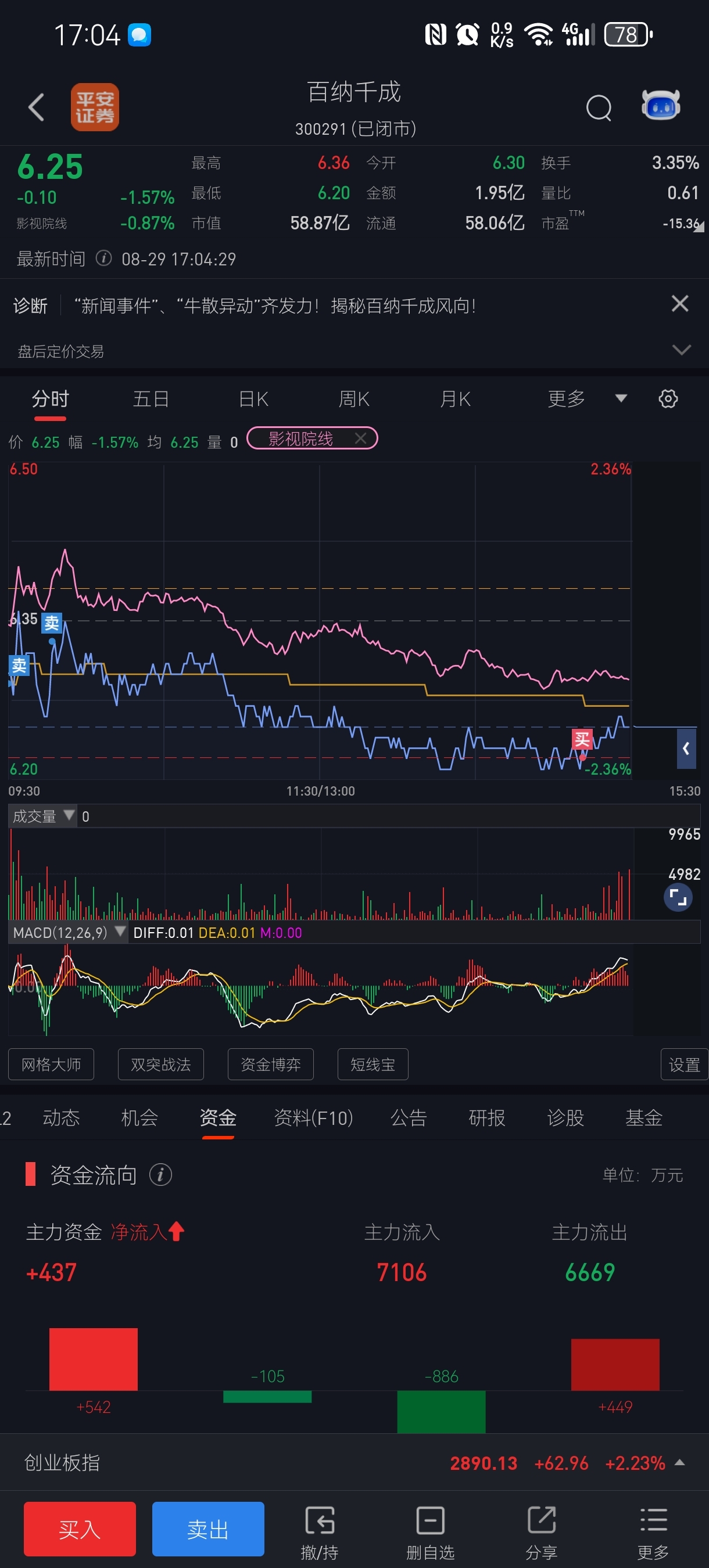Screen dimensions: 709x1568
Task: Switch to 基金 tab
Action: click(x=644, y=1118)
